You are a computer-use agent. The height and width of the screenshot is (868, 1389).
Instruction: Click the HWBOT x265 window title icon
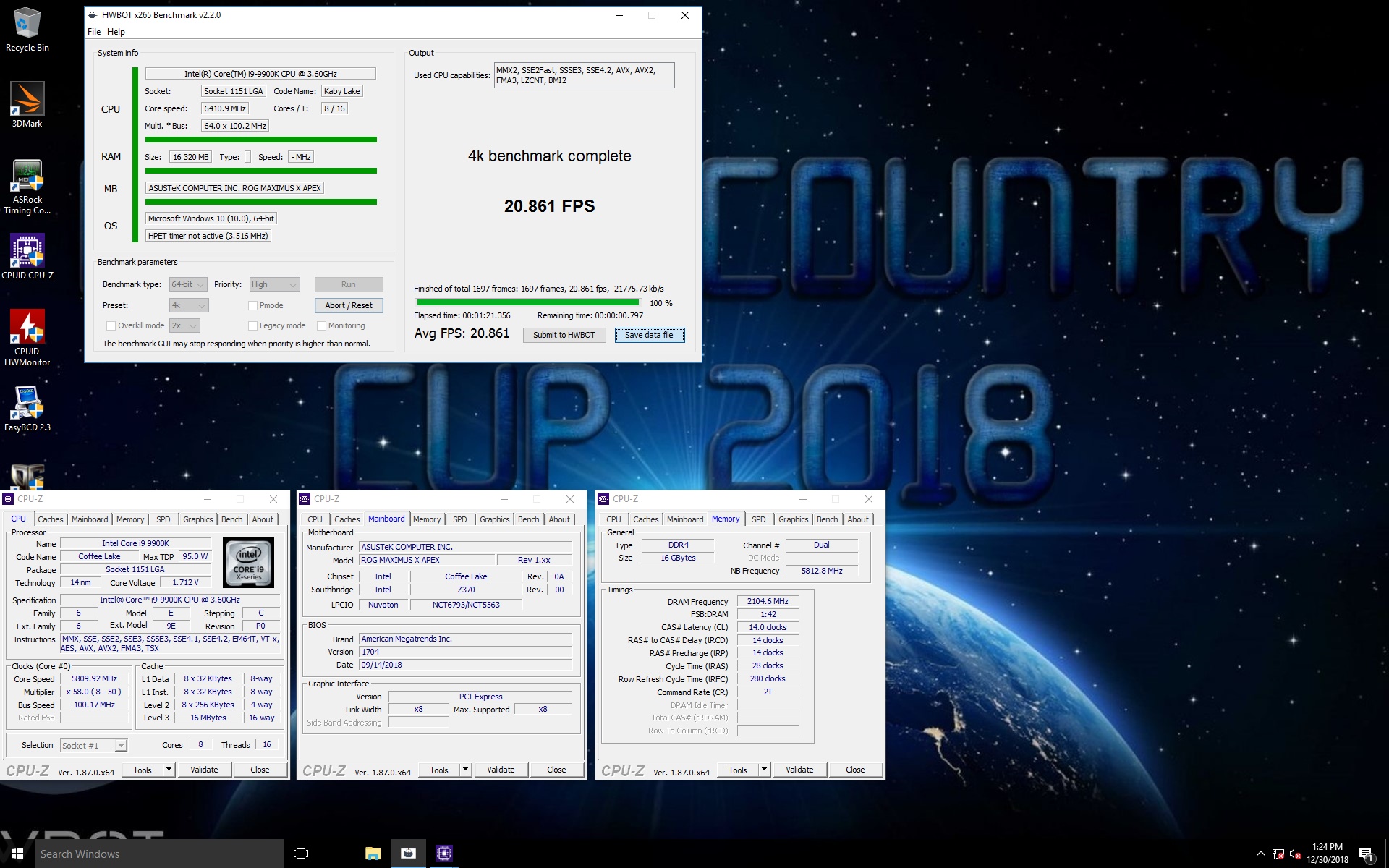[92, 14]
